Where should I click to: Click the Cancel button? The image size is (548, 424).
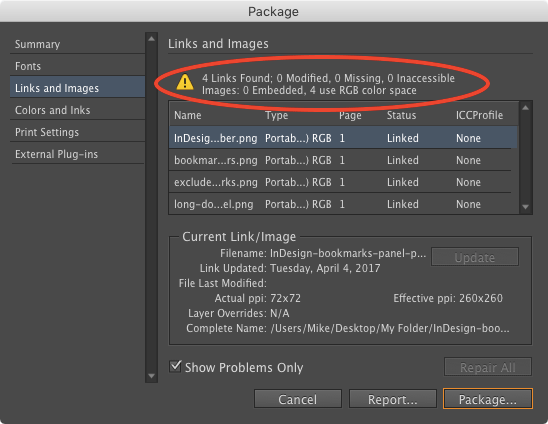(x=298, y=399)
